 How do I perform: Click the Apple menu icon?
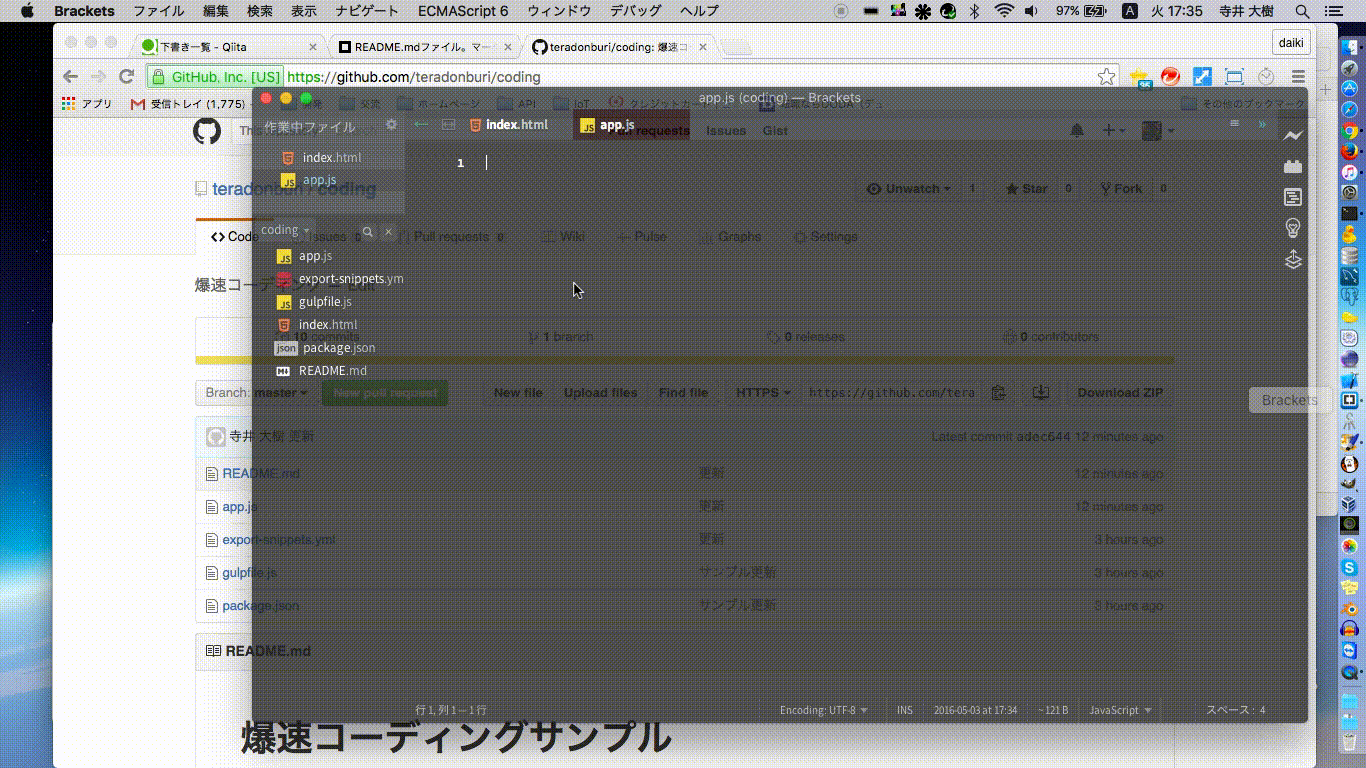pos(27,11)
